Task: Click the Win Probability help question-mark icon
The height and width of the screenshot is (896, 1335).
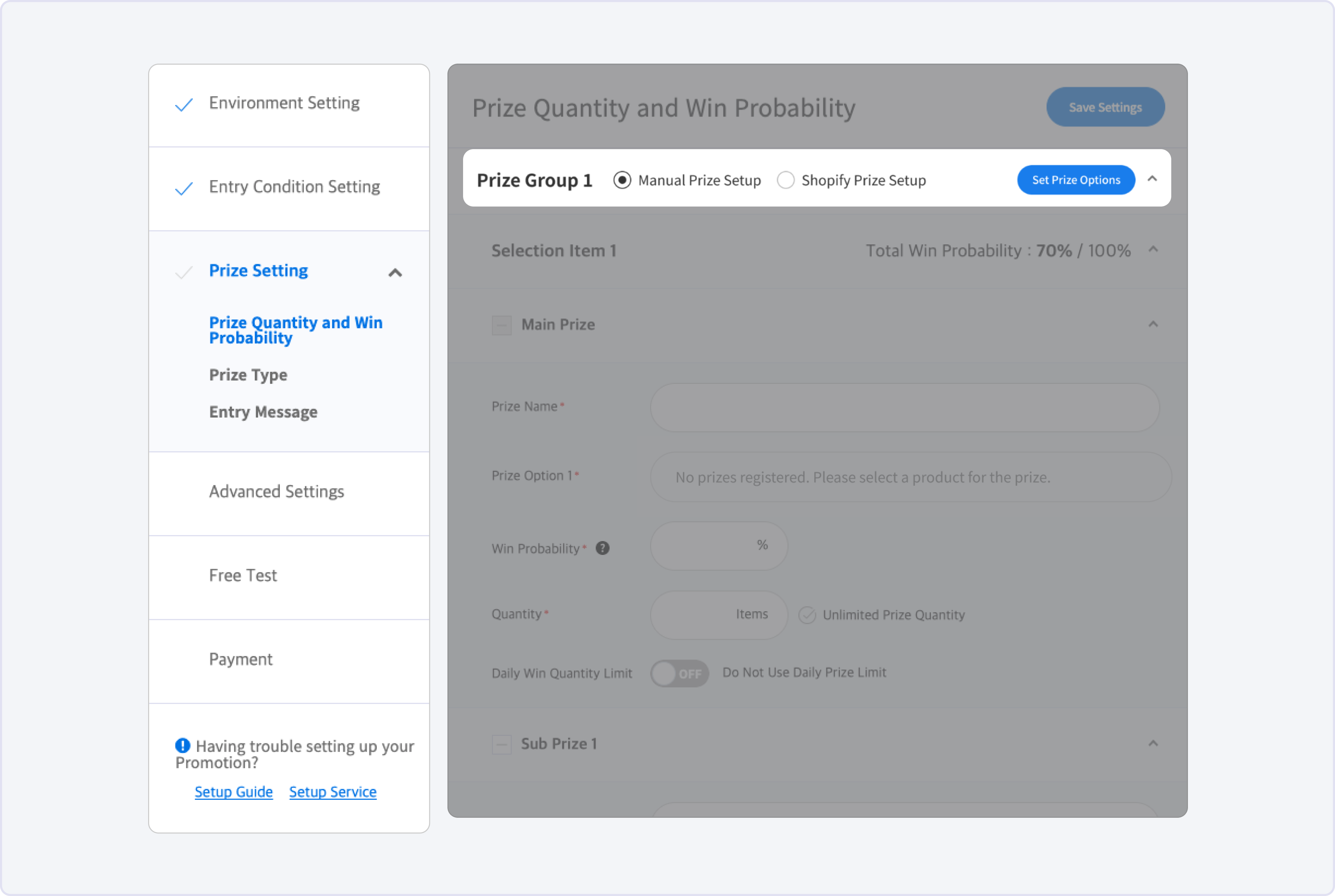Action: pyautogui.click(x=602, y=548)
